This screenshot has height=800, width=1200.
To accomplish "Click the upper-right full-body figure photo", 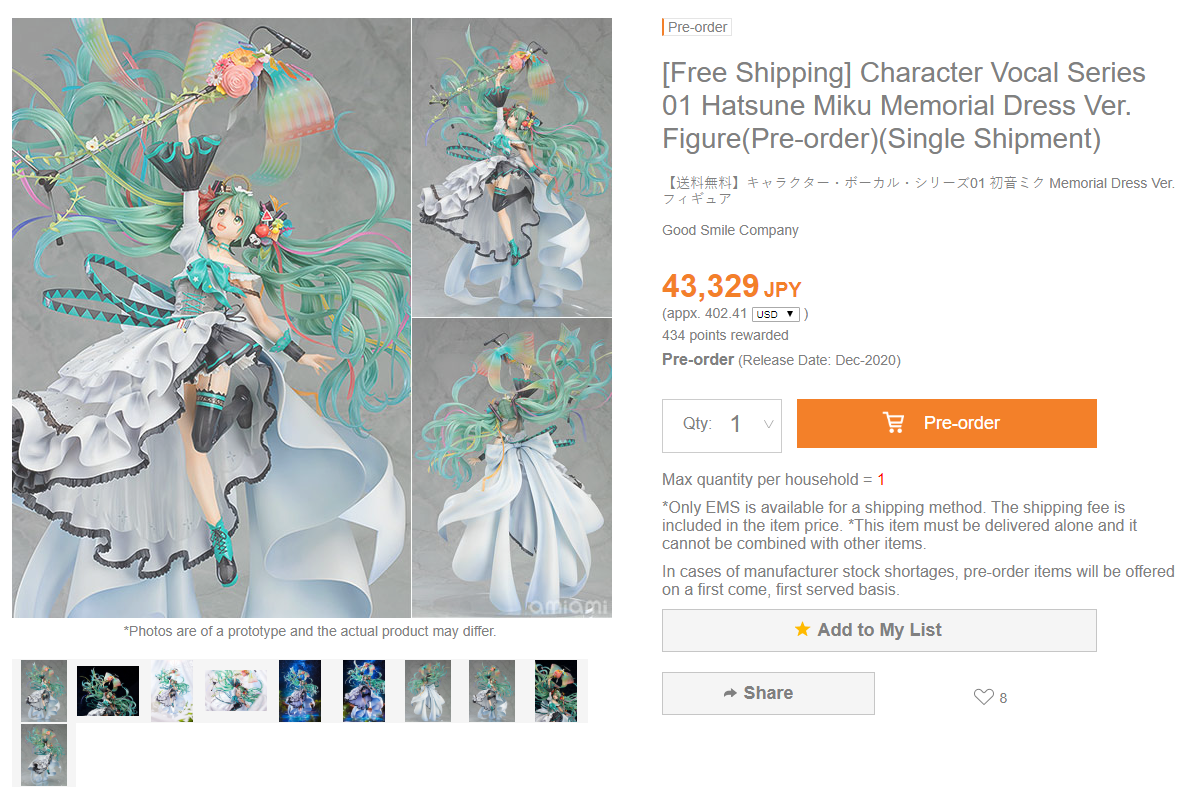I will (511, 167).
